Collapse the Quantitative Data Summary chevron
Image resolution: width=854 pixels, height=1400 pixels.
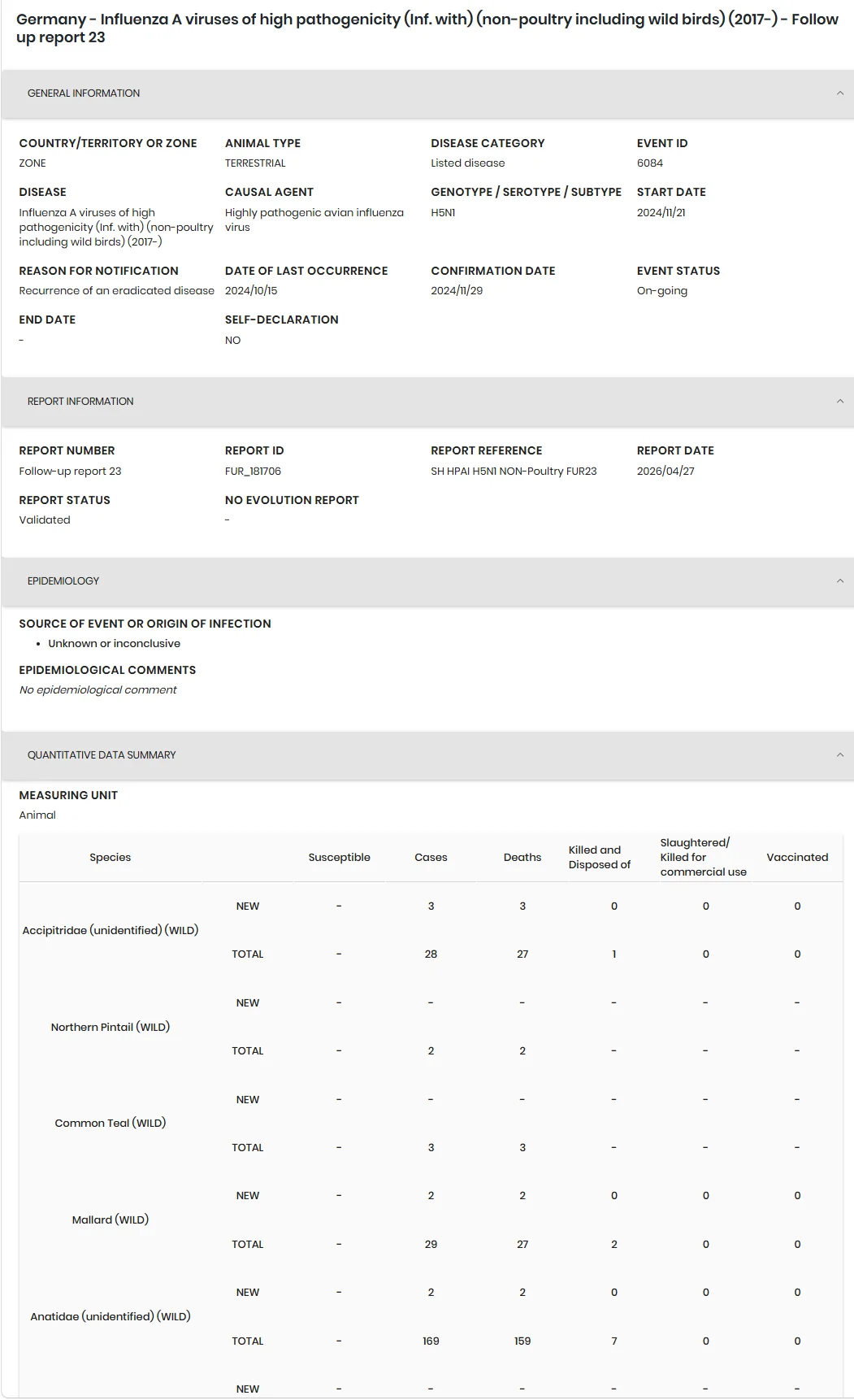[x=840, y=755]
